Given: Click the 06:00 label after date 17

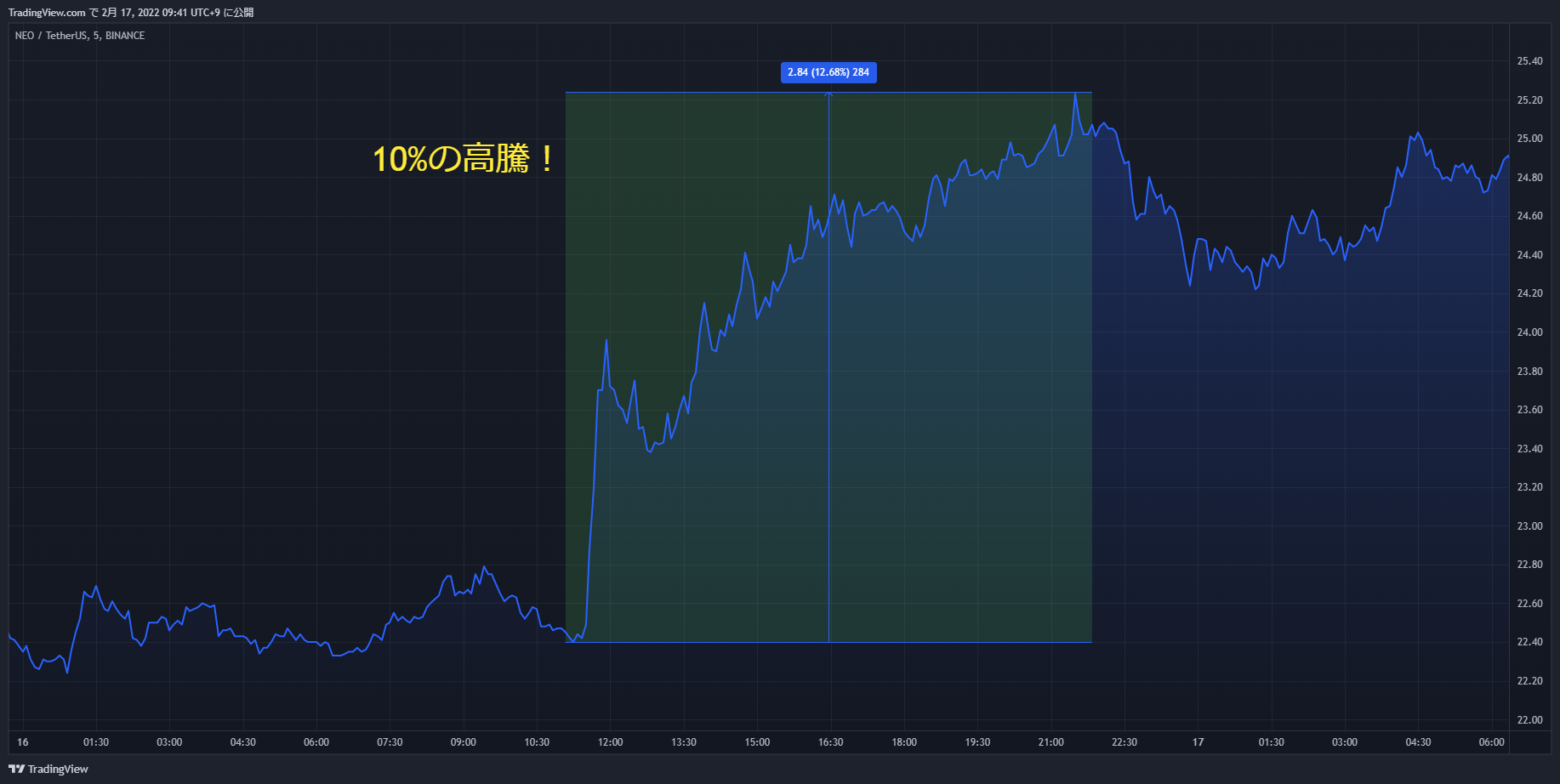Looking at the screenshot, I should 1492,742.
